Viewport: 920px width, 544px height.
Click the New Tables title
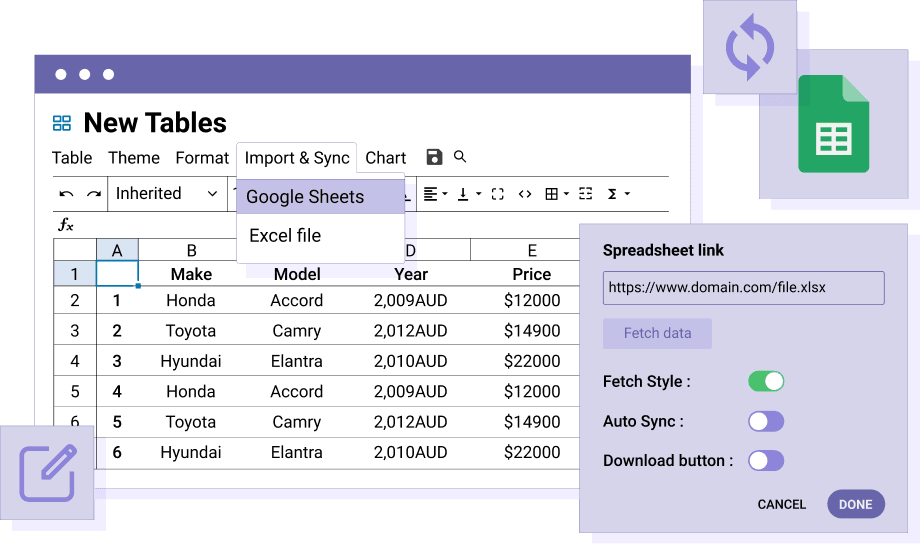click(155, 123)
